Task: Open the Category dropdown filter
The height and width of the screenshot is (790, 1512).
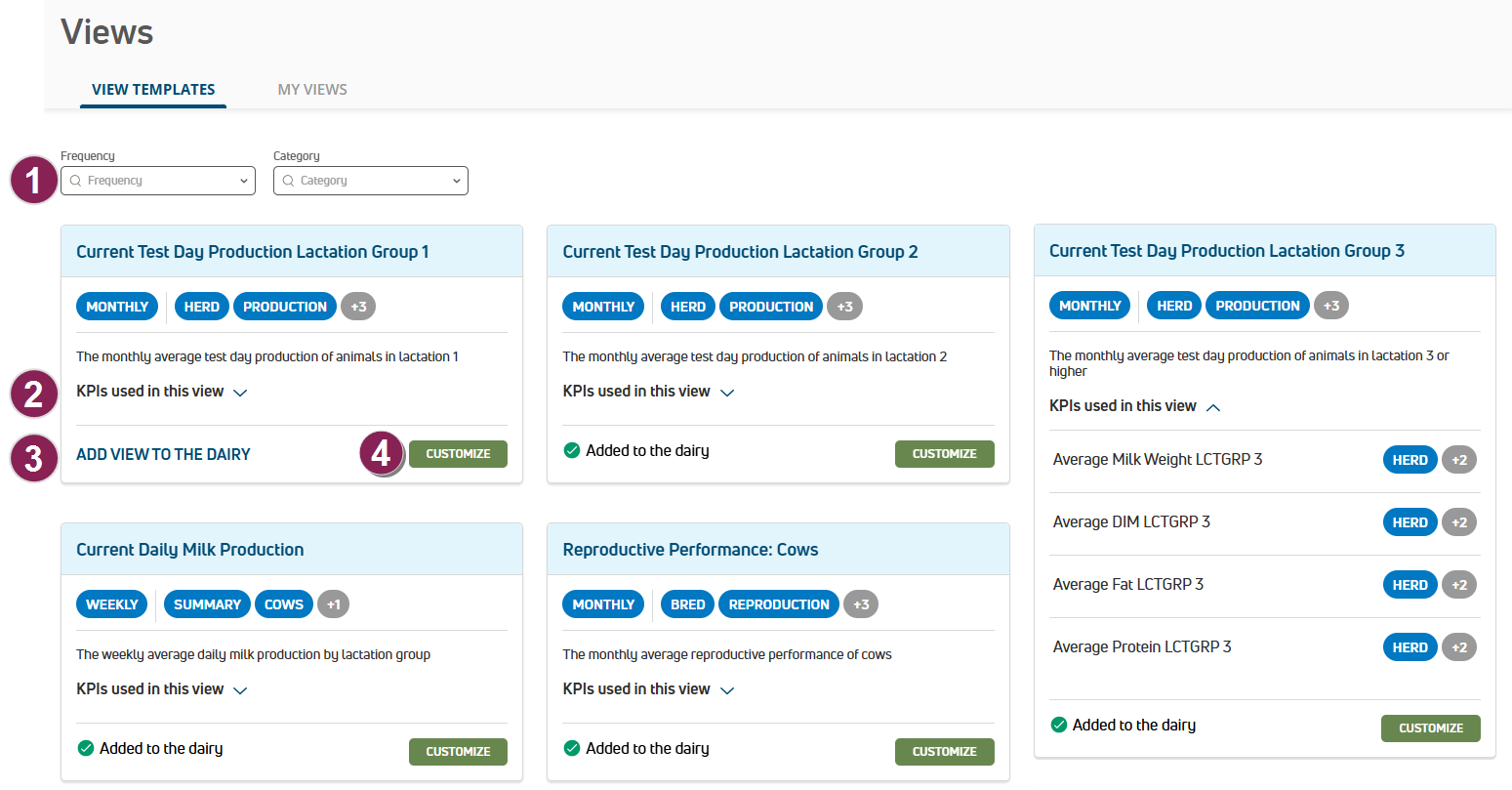Action: coord(371,181)
